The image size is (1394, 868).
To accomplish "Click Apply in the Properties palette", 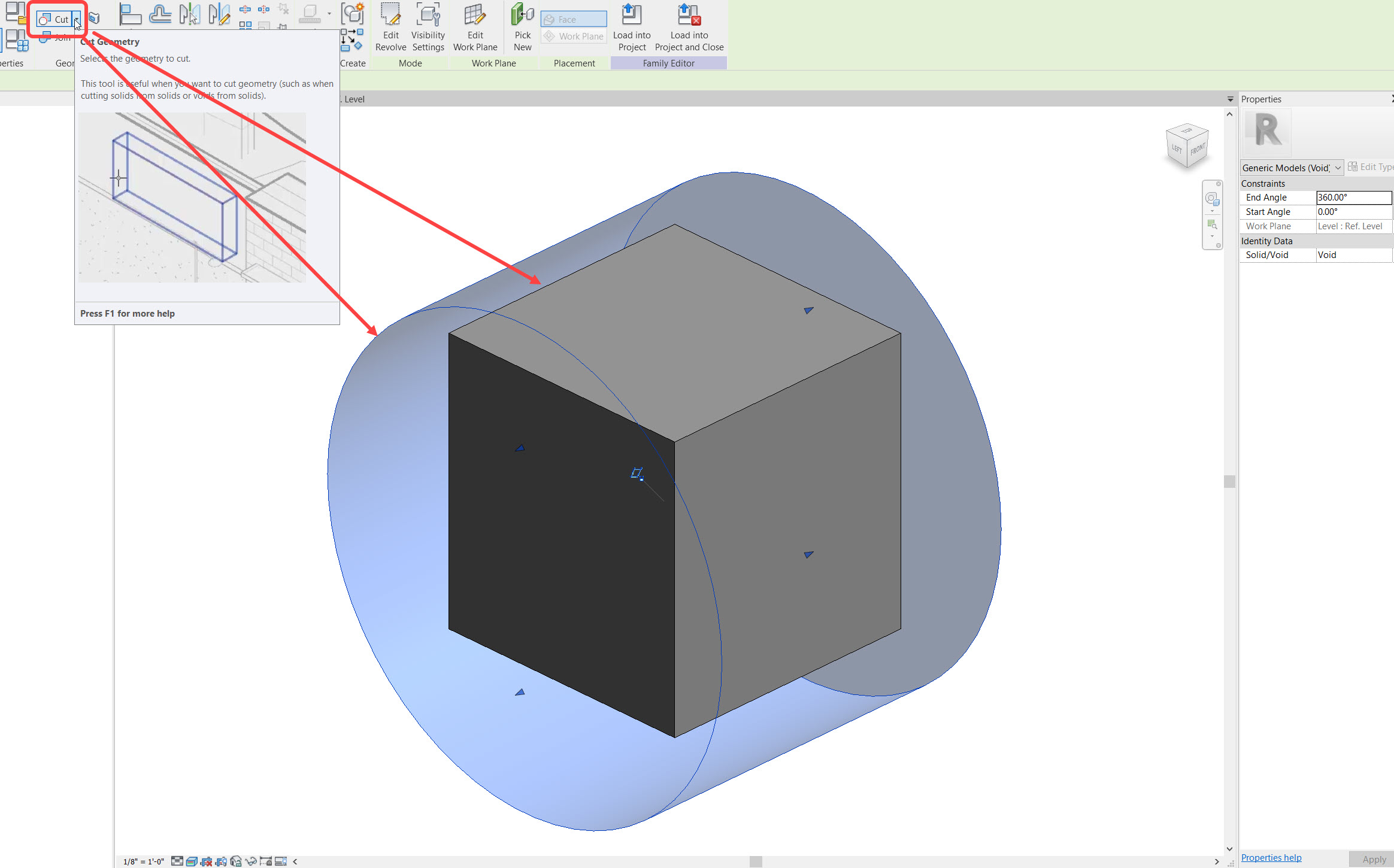I will [x=1374, y=858].
